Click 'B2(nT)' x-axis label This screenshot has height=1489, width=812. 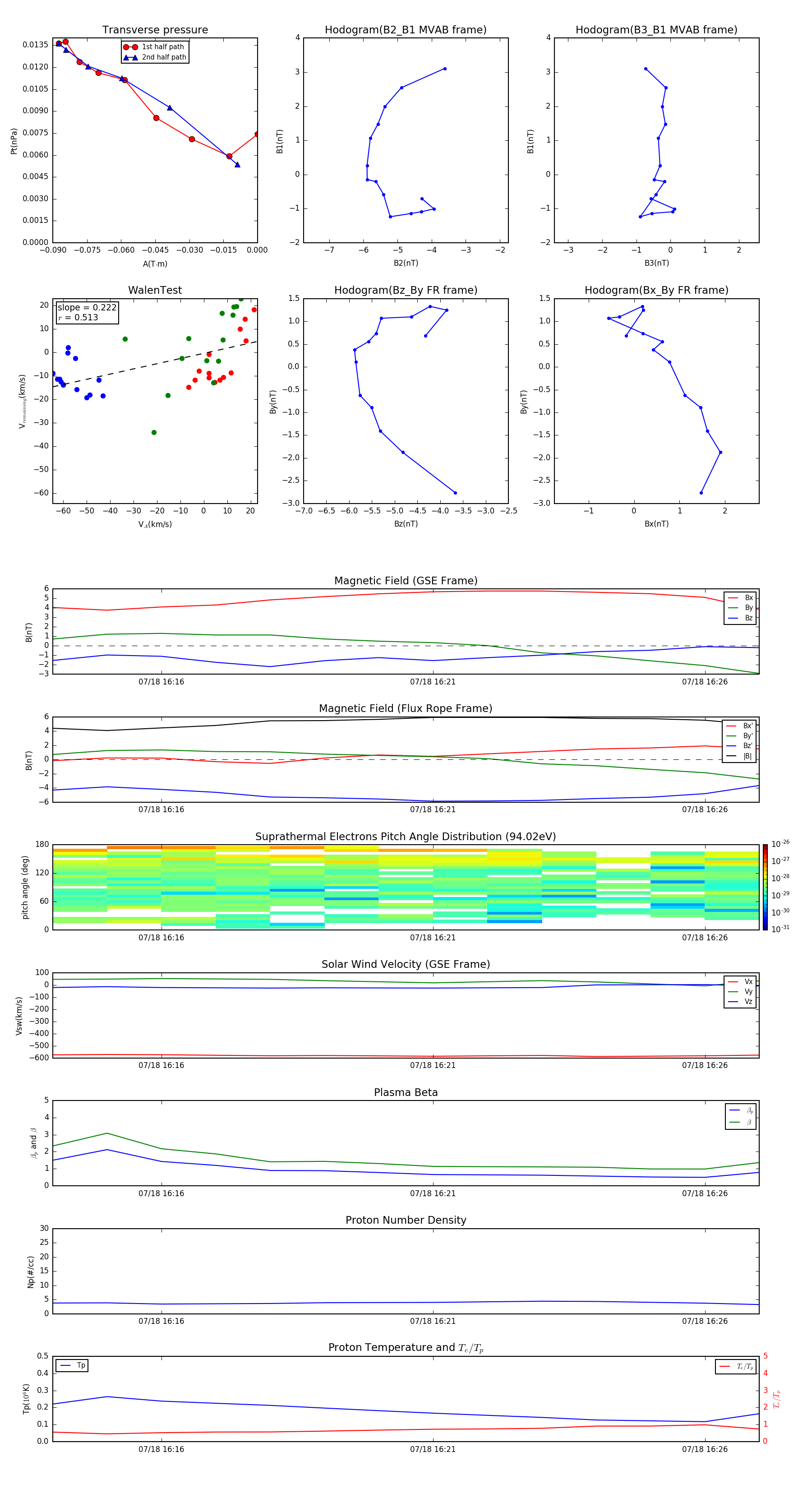coord(406,263)
